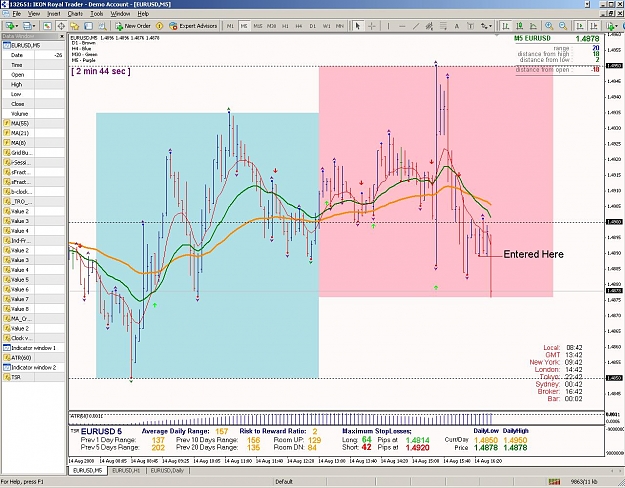Switch chart to candlesticks type
This screenshot has width=625, height=488.
[x=519, y=26]
